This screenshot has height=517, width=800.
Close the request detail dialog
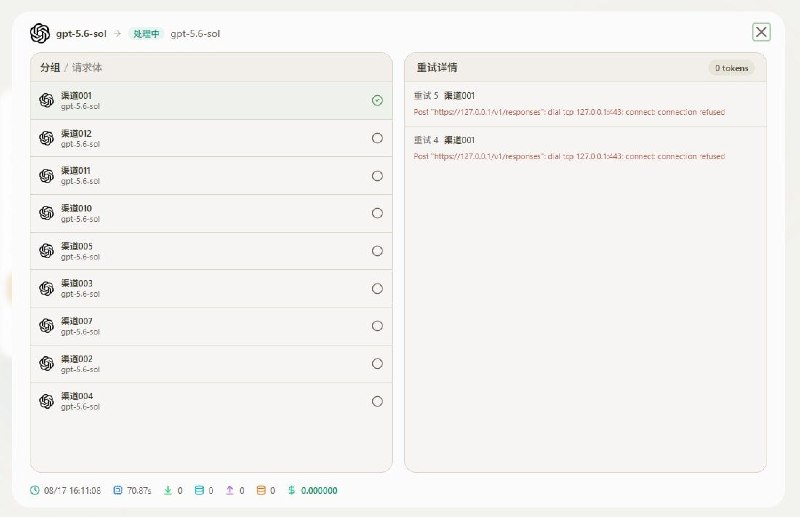(x=761, y=32)
